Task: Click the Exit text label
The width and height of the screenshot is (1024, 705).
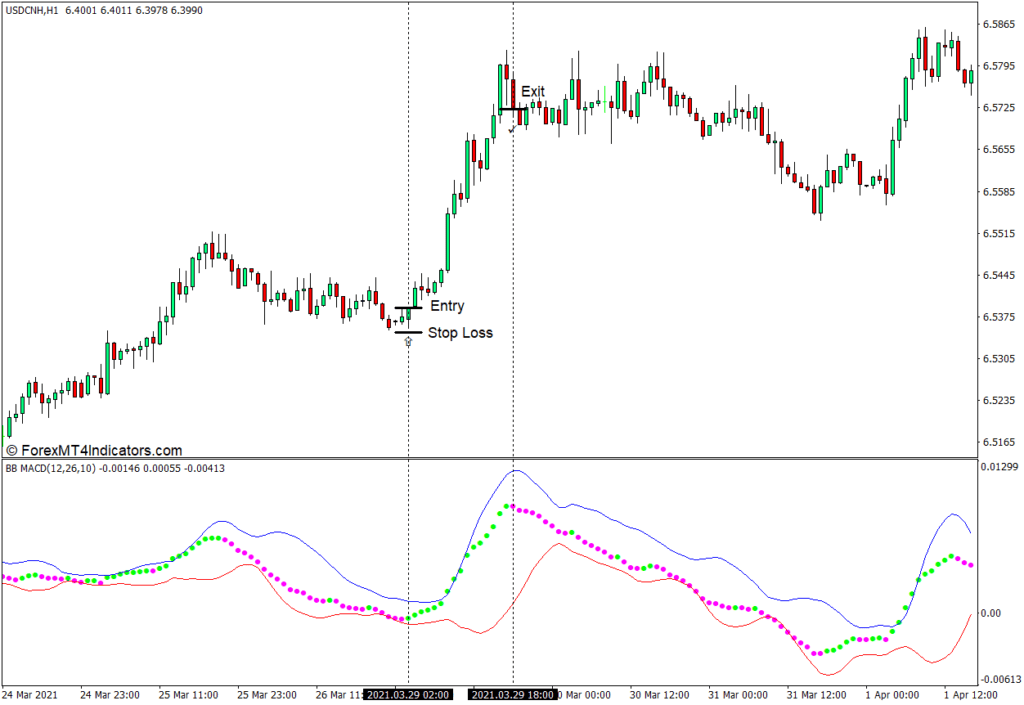Action: click(x=533, y=91)
